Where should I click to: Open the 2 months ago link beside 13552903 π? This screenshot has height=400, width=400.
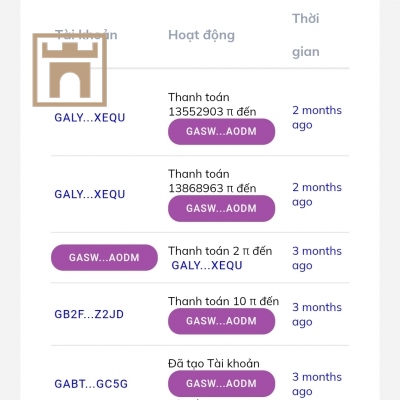click(317, 117)
